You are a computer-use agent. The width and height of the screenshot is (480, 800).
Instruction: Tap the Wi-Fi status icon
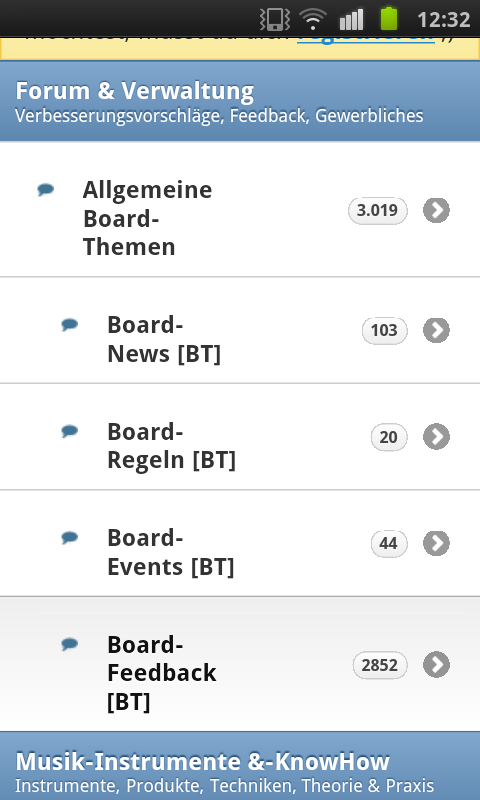click(313, 19)
